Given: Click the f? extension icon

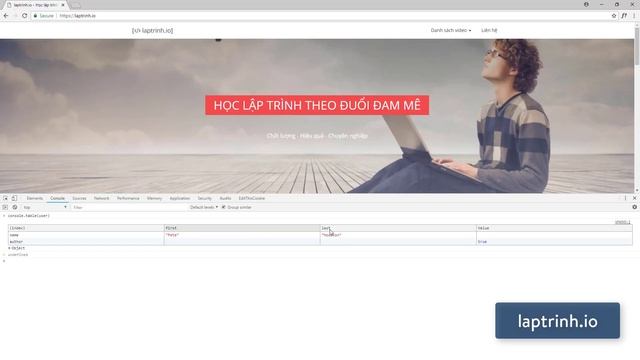Looking at the screenshot, I should 624,16.
